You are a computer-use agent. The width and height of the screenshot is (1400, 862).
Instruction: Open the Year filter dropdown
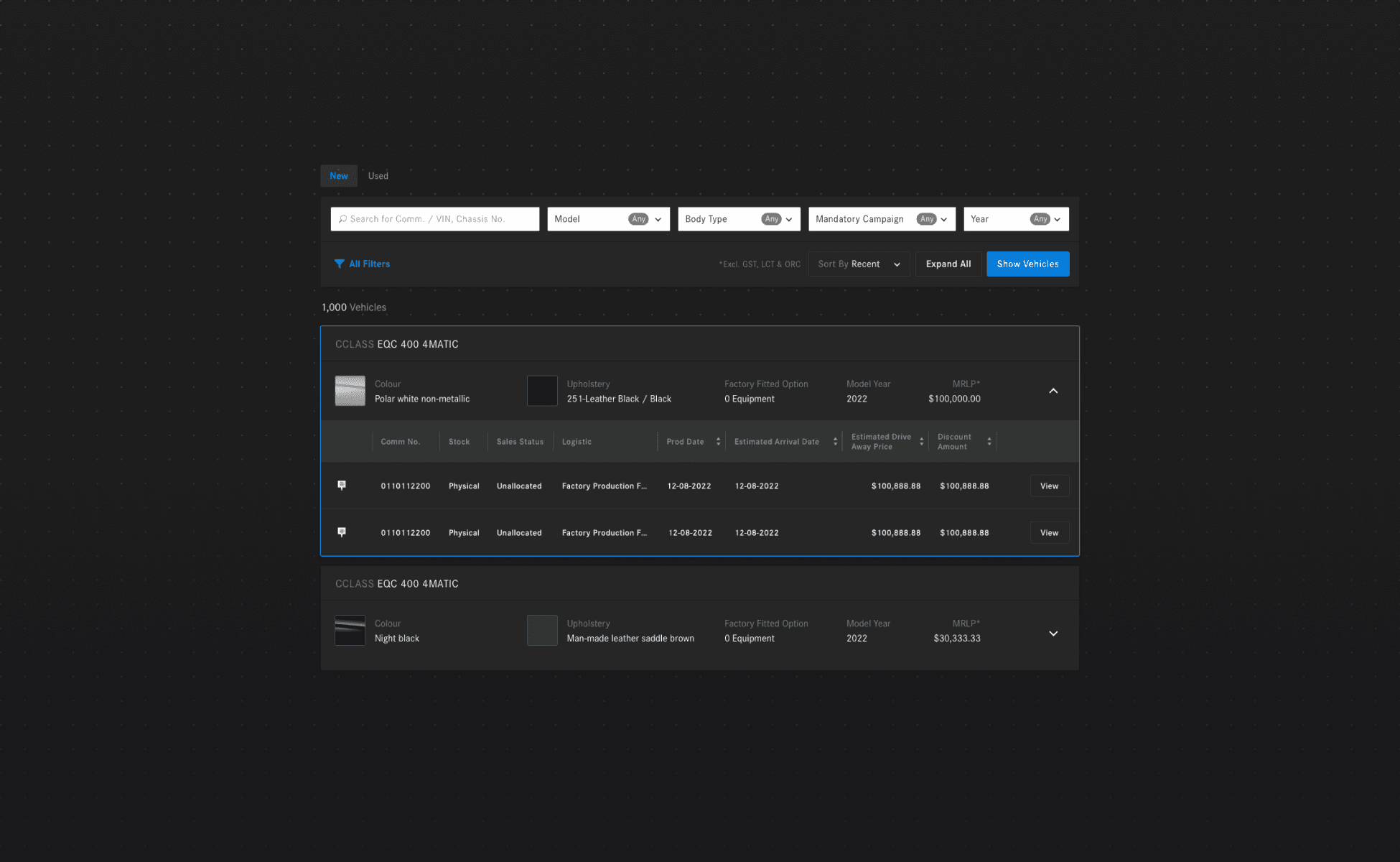click(x=1015, y=219)
